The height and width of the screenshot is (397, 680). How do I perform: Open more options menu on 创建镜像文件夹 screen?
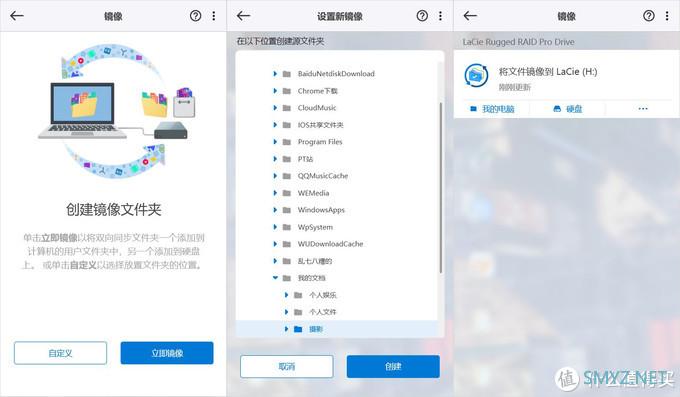[214, 16]
